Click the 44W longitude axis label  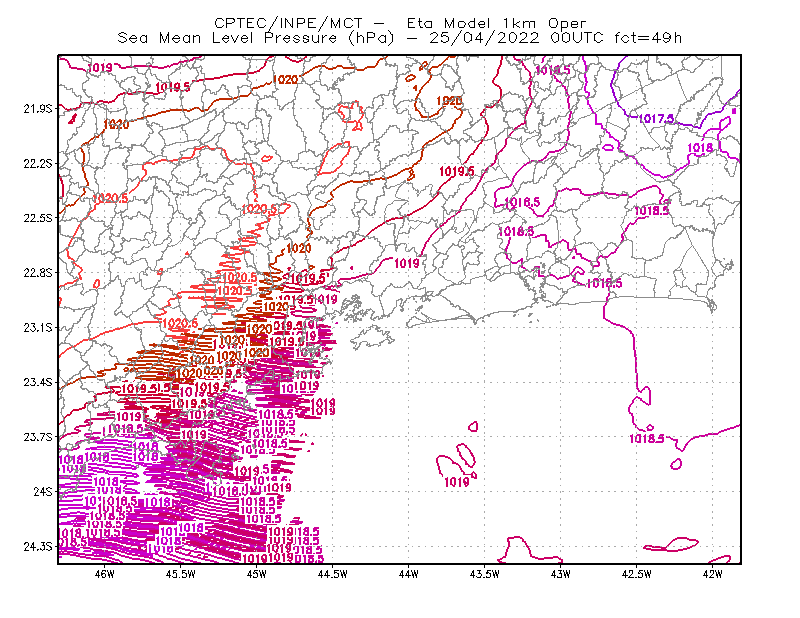pos(408,574)
